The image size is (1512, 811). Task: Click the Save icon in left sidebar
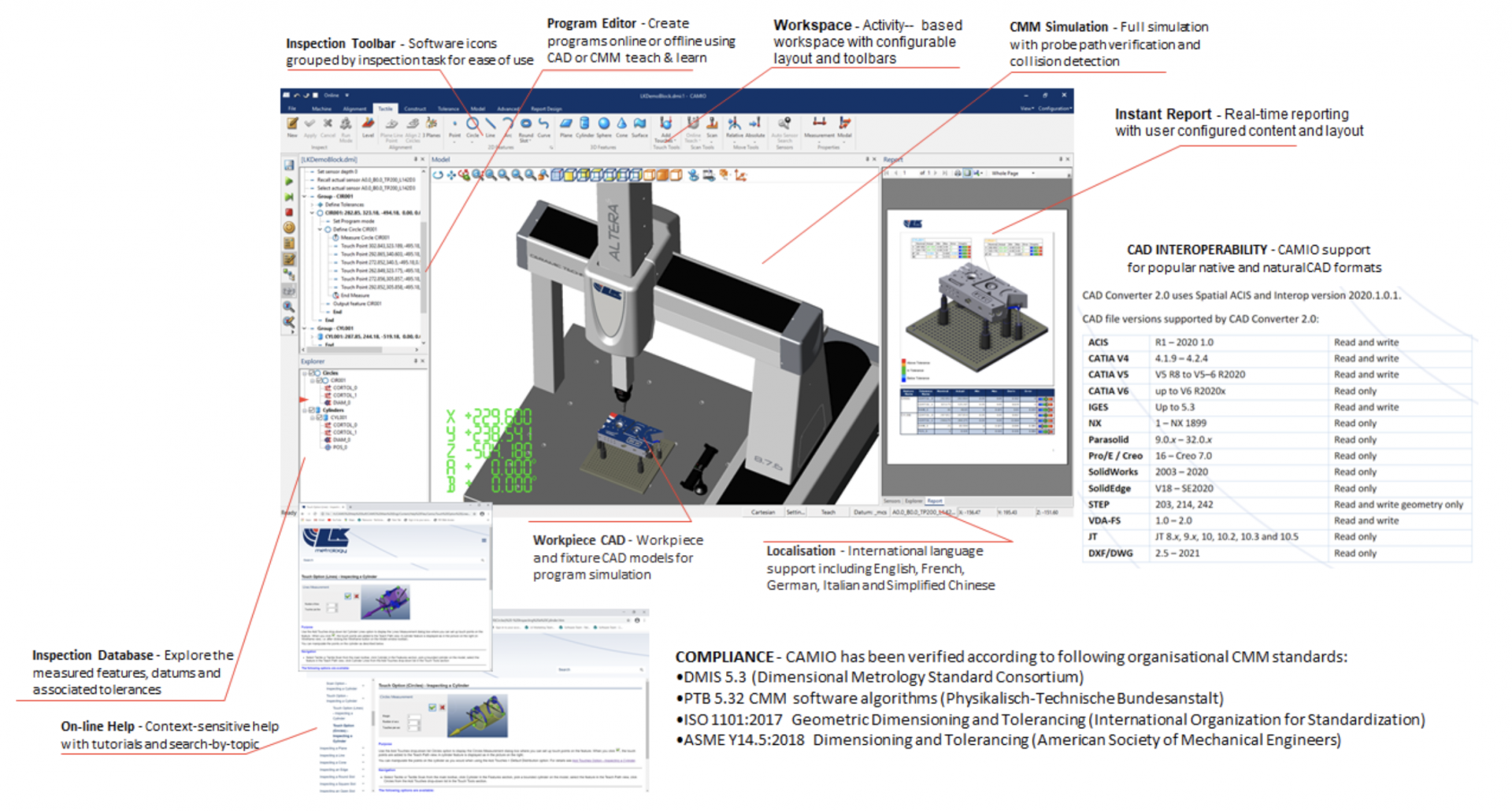(289, 165)
